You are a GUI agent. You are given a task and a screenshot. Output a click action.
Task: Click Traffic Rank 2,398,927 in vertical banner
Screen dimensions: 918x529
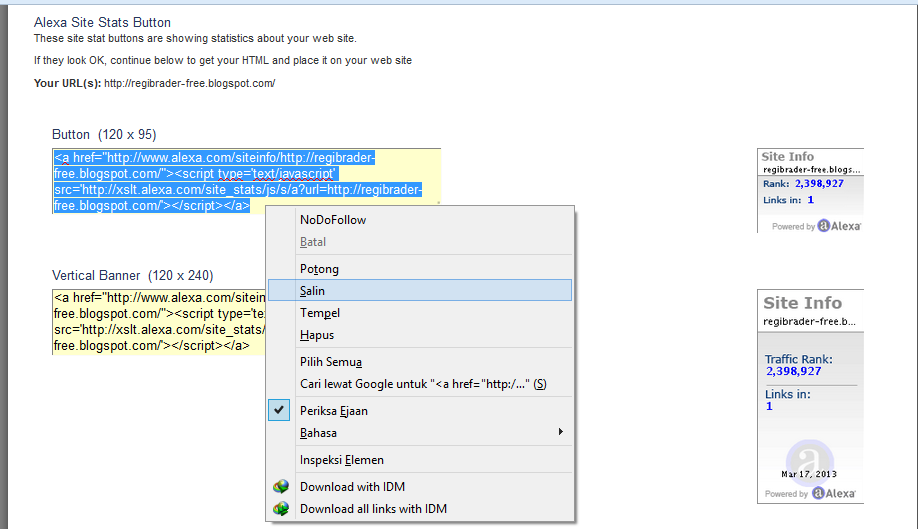[799, 365]
